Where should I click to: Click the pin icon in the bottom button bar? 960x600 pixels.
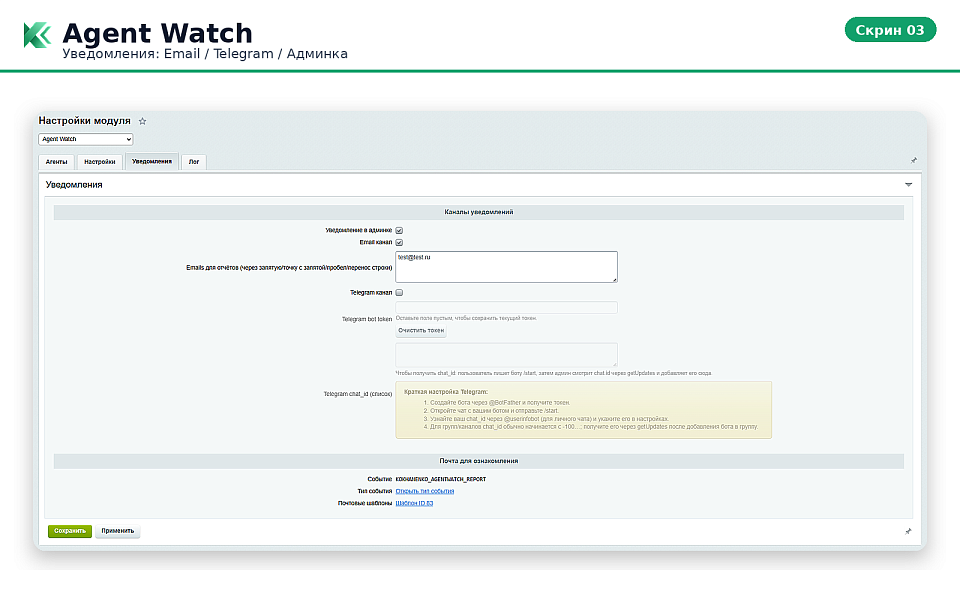(908, 532)
